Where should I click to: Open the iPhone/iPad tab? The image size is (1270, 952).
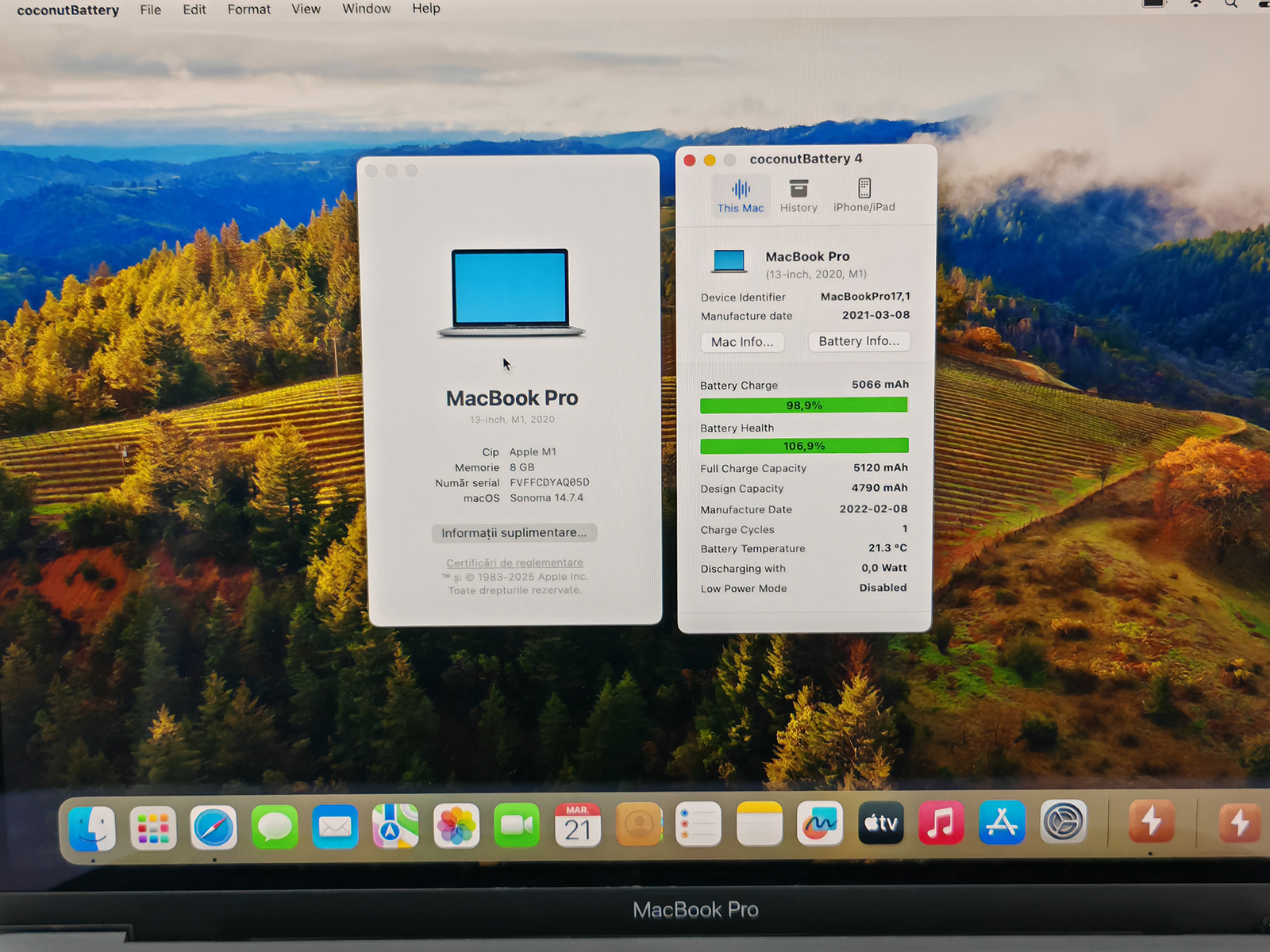pos(864,196)
